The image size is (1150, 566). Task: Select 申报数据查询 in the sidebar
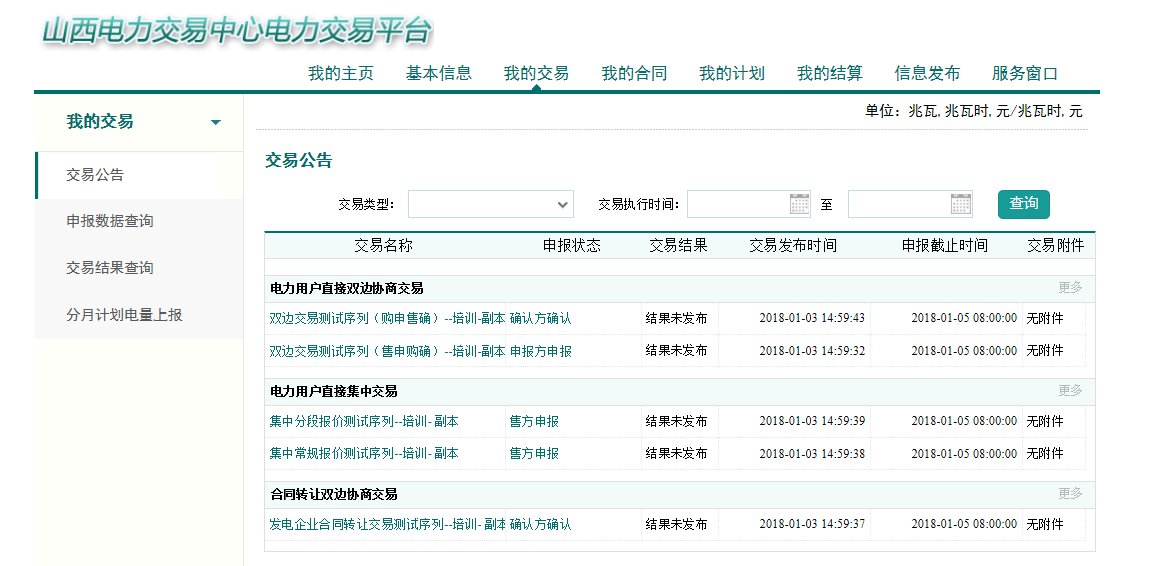point(110,221)
